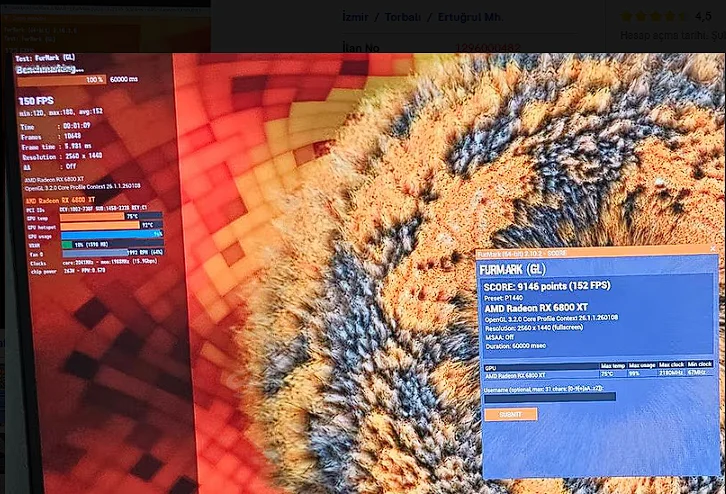Click the Min clock column header
The image size is (726, 494).
pyautogui.click(x=700, y=364)
